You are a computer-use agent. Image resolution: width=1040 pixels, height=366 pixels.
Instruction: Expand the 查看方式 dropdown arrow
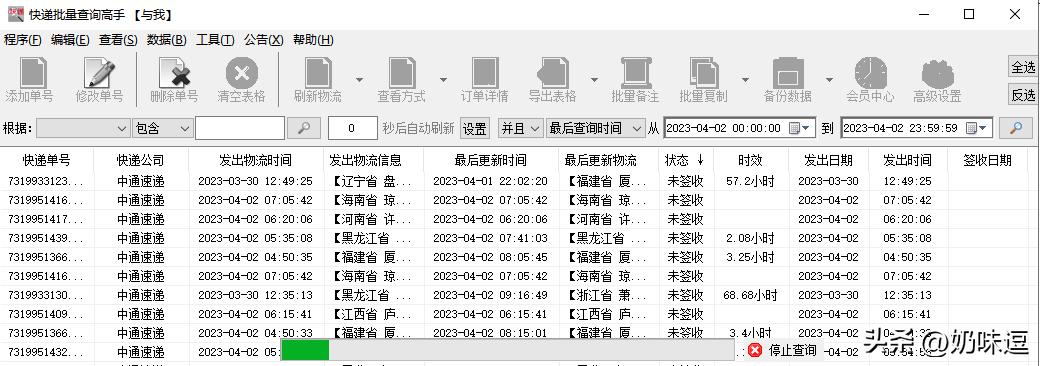[444, 80]
